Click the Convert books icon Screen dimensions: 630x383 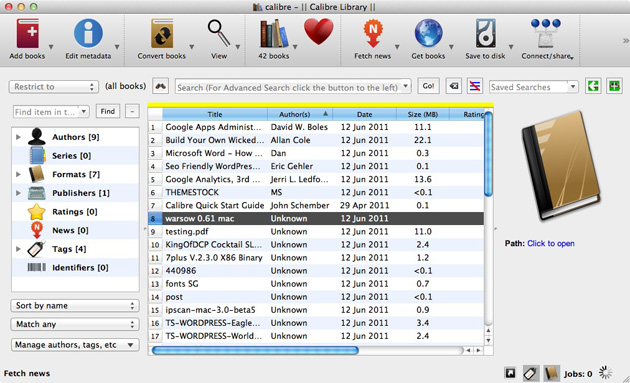(162, 34)
